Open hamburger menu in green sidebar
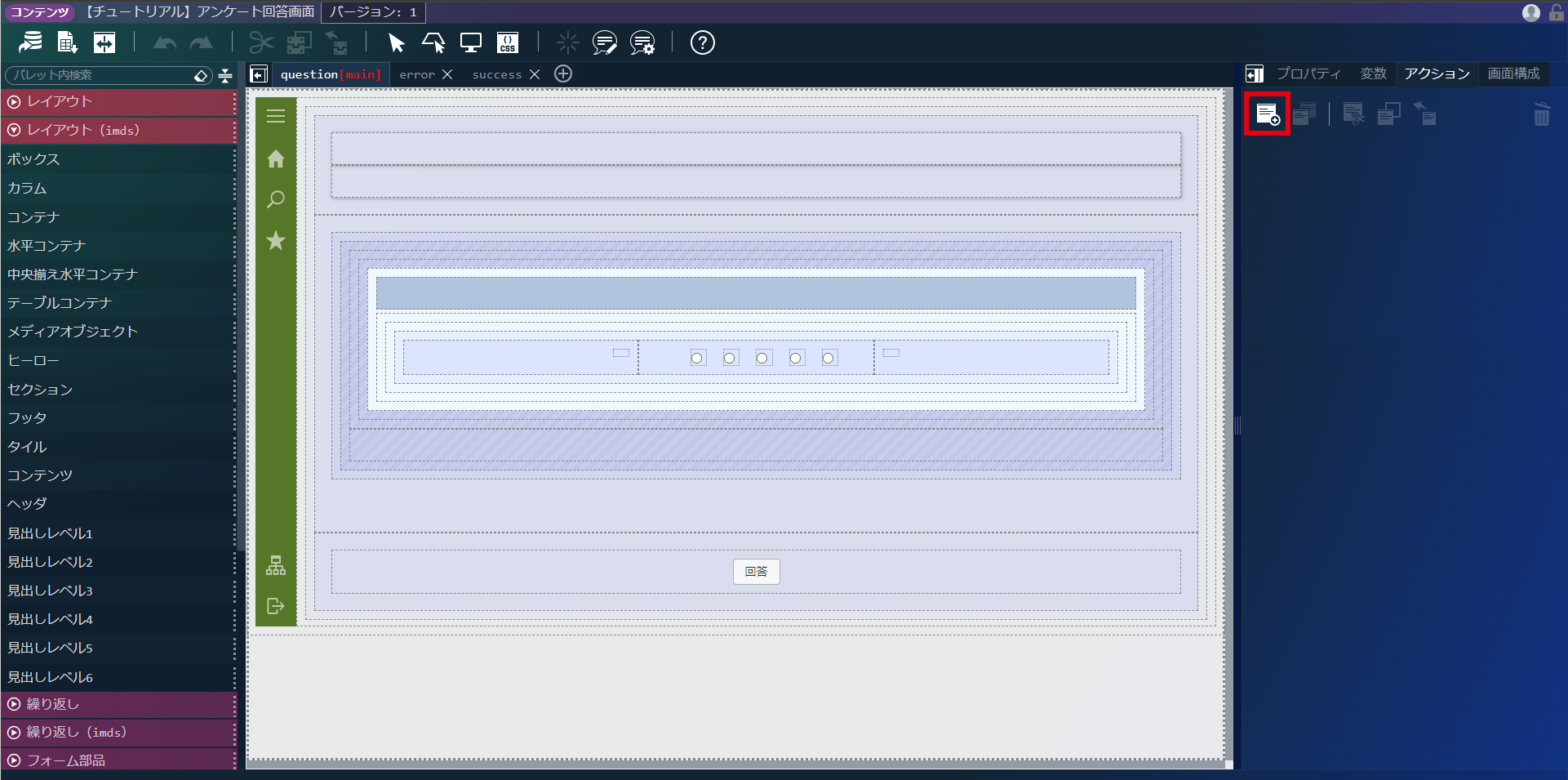This screenshot has height=780, width=1568. pos(276,116)
